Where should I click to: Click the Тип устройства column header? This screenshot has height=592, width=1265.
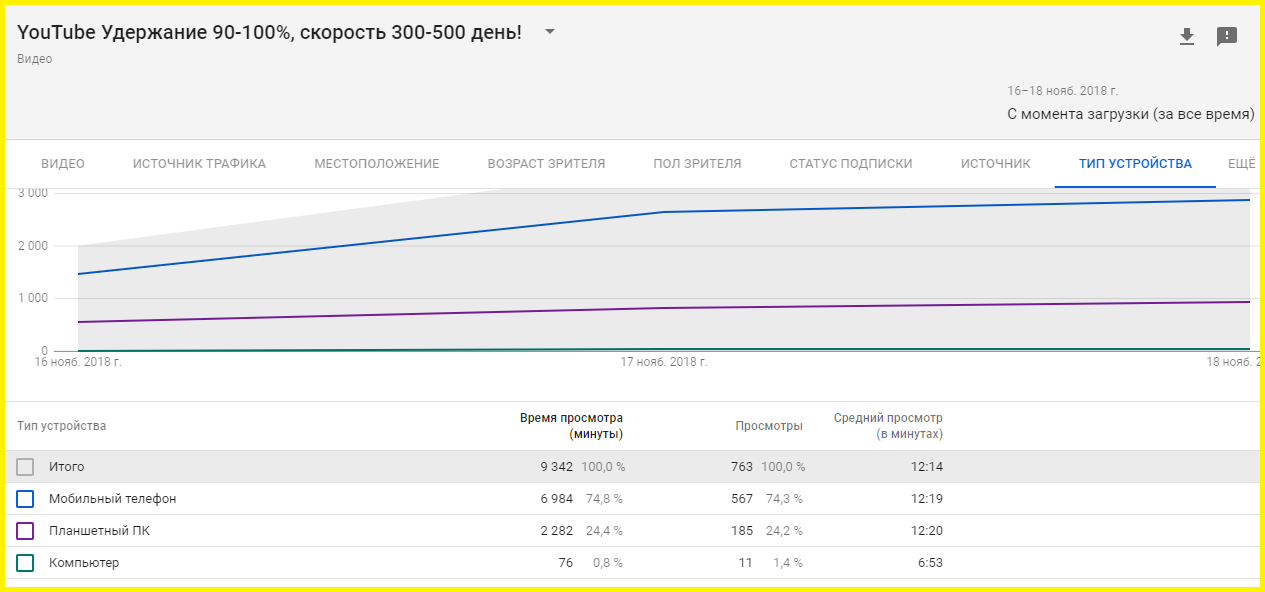61,426
